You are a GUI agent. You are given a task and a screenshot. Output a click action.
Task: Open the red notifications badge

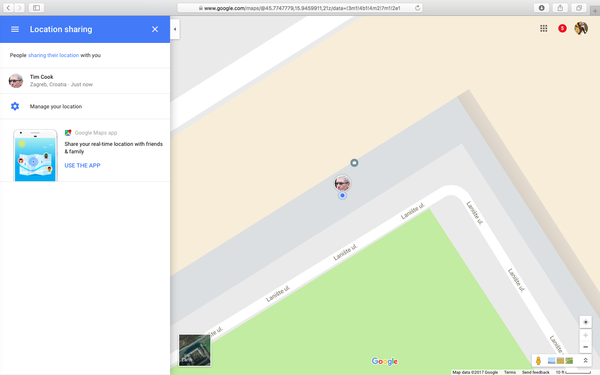(x=562, y=28)
